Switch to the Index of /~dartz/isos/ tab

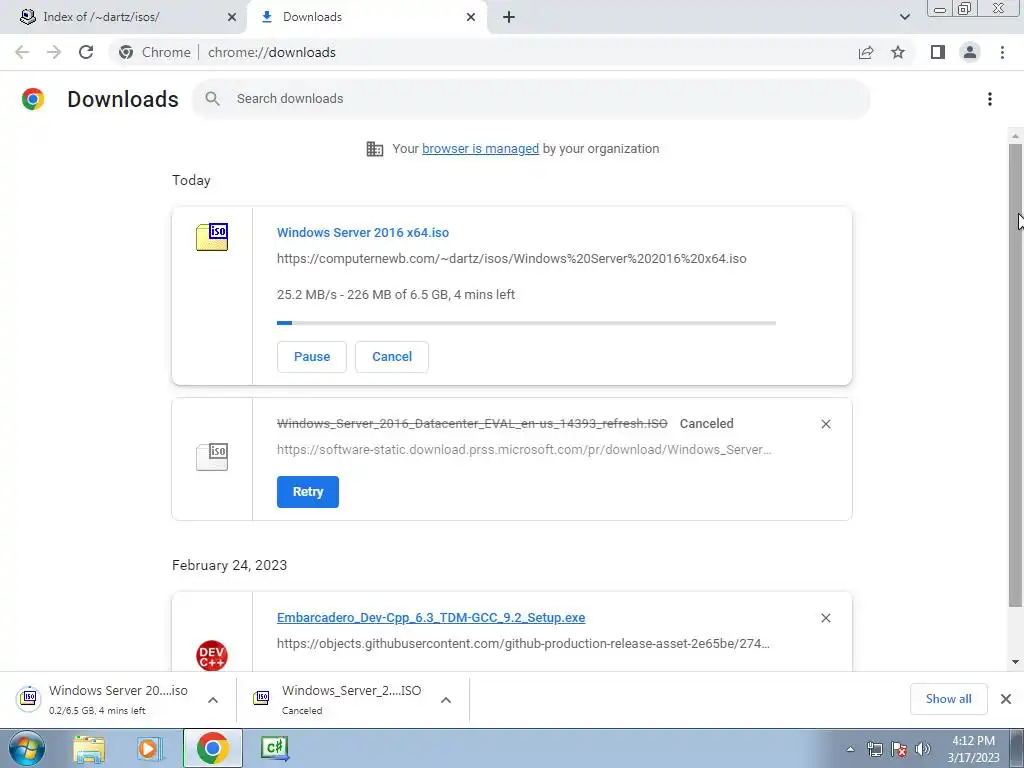pyautogui.click(x=123, y=17)
